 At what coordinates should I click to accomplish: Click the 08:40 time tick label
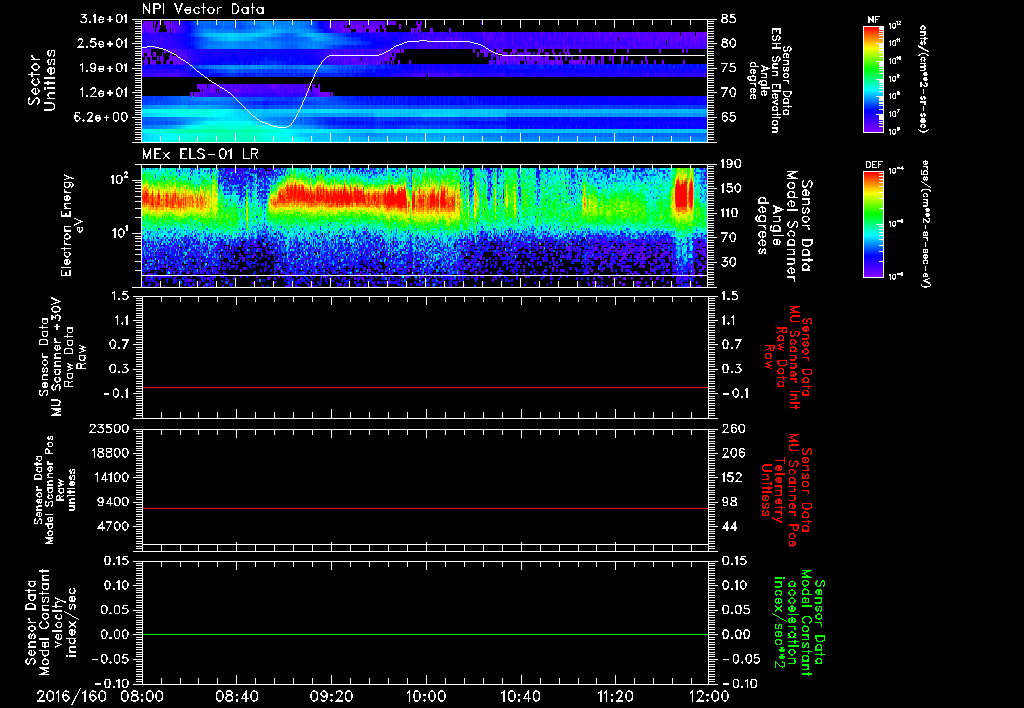pyautogui.click(x=236, y=696)
